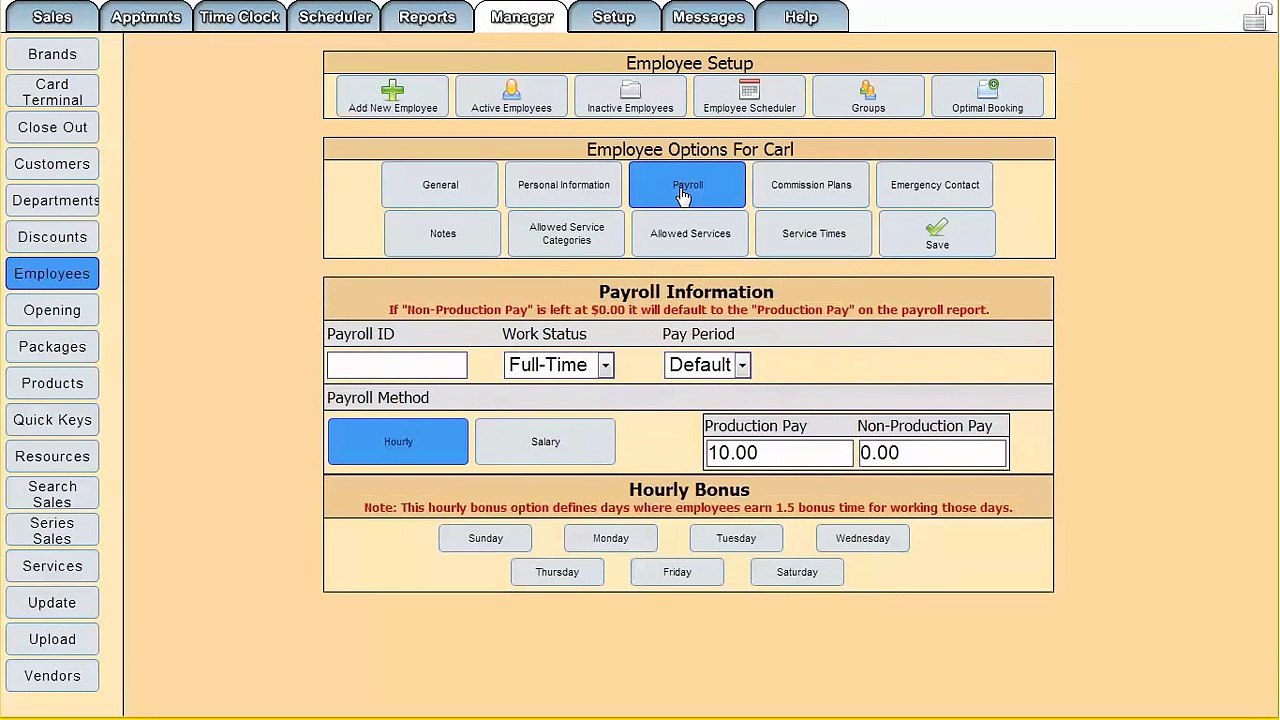1280x720 pixels.
Task: Toggle Thursday hourly bonus
Action: pyautogui.click(x=557, y=573)
